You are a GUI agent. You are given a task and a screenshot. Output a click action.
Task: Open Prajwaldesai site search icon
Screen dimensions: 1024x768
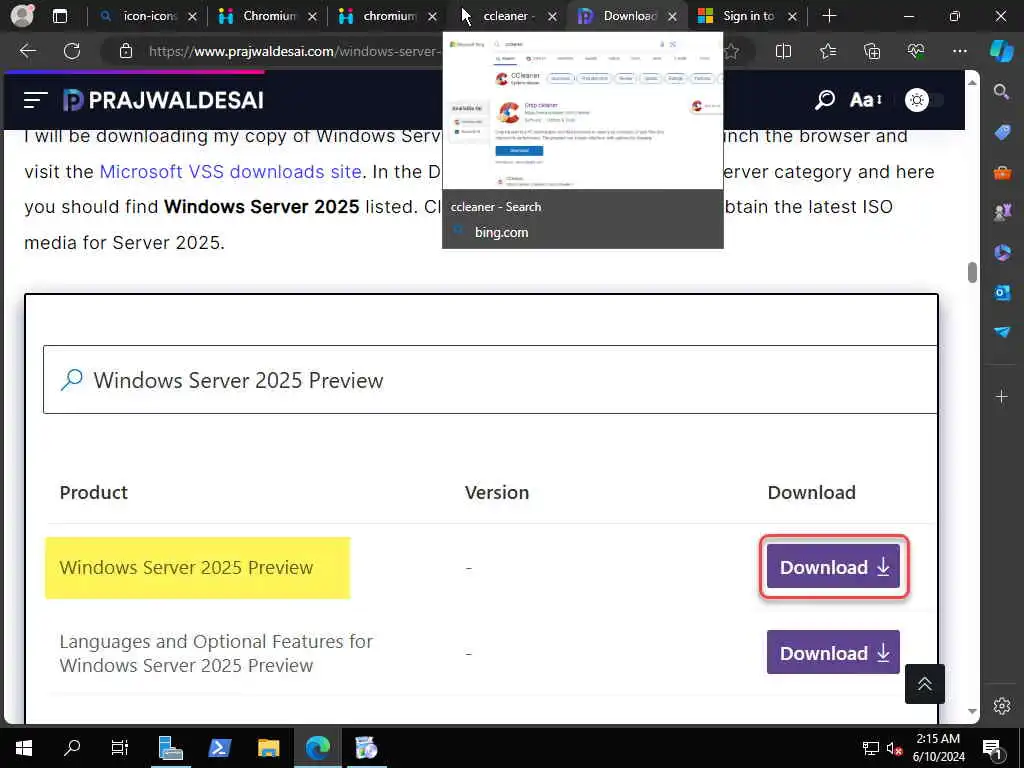825,100
